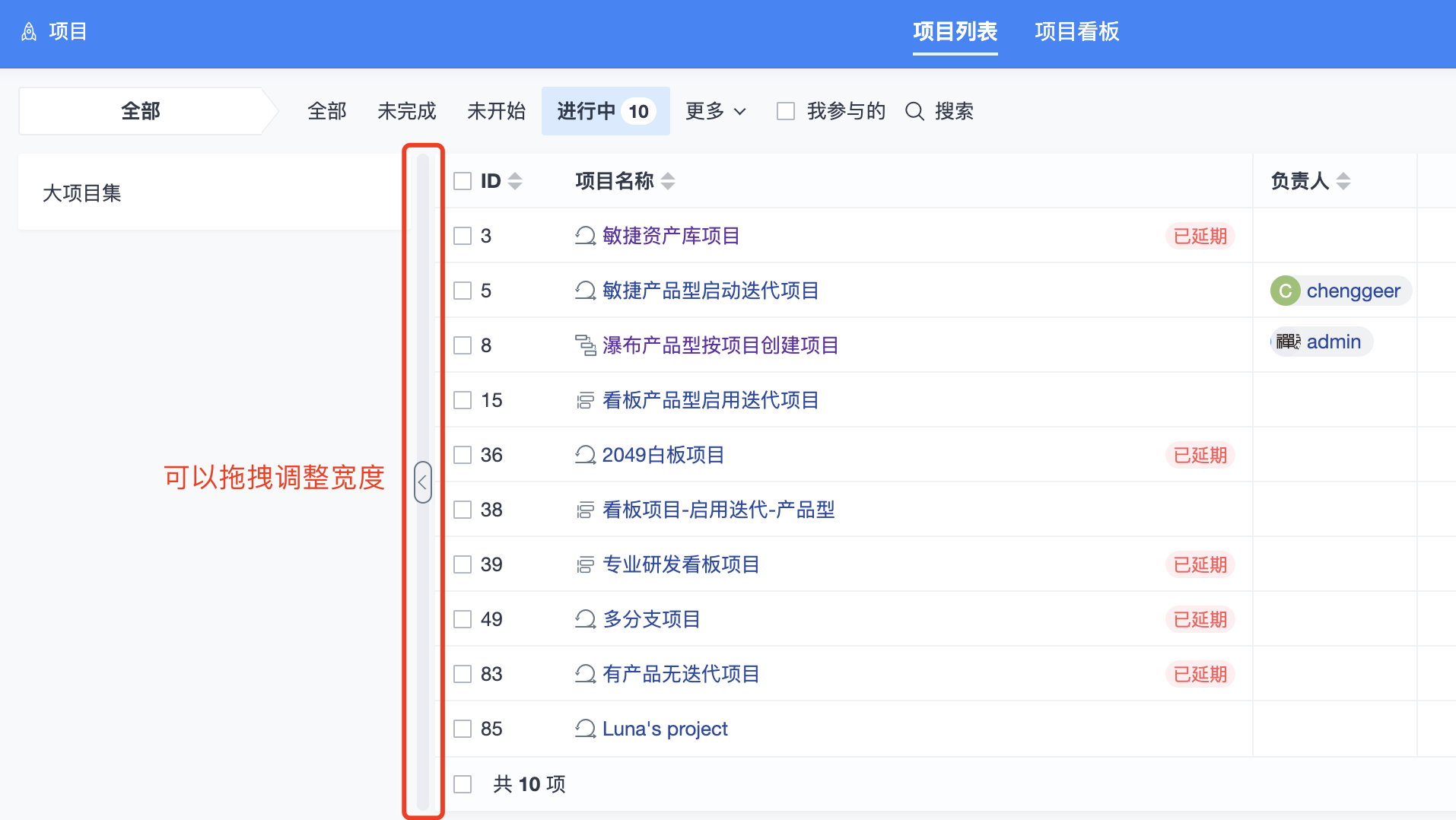The image size is (1456, 820).
Task: Select 大项目集 in the left panel
Action: pyautogui.click(x=82, y=193)
